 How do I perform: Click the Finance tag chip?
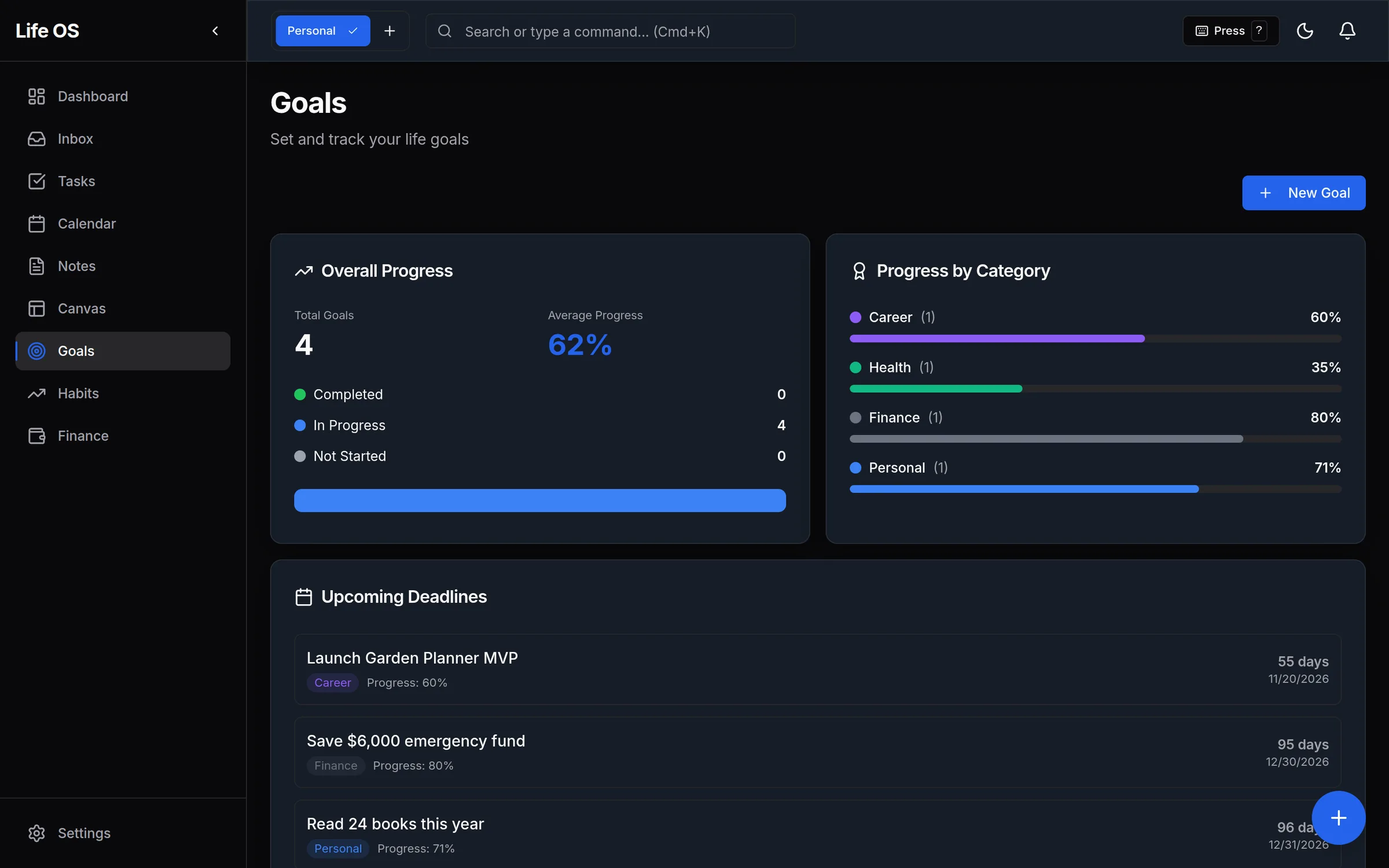pos(336,766)
